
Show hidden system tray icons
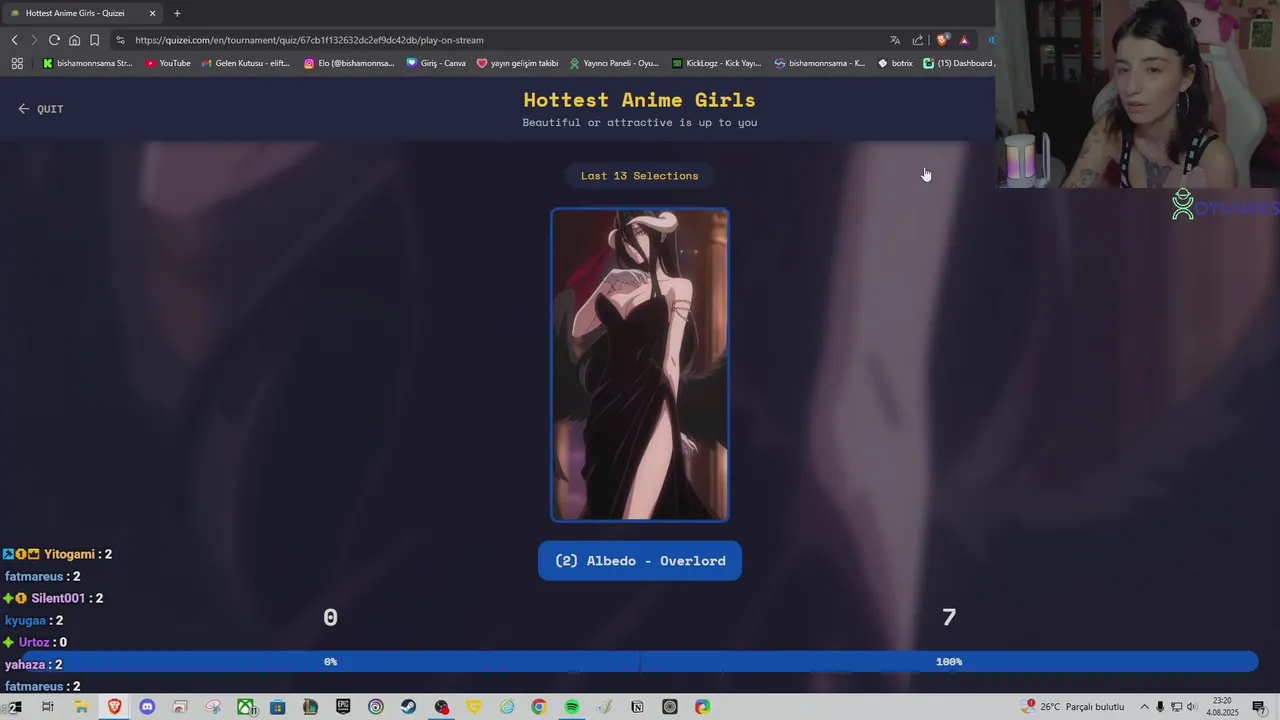pyautogui.click(x=1144, y=707)
